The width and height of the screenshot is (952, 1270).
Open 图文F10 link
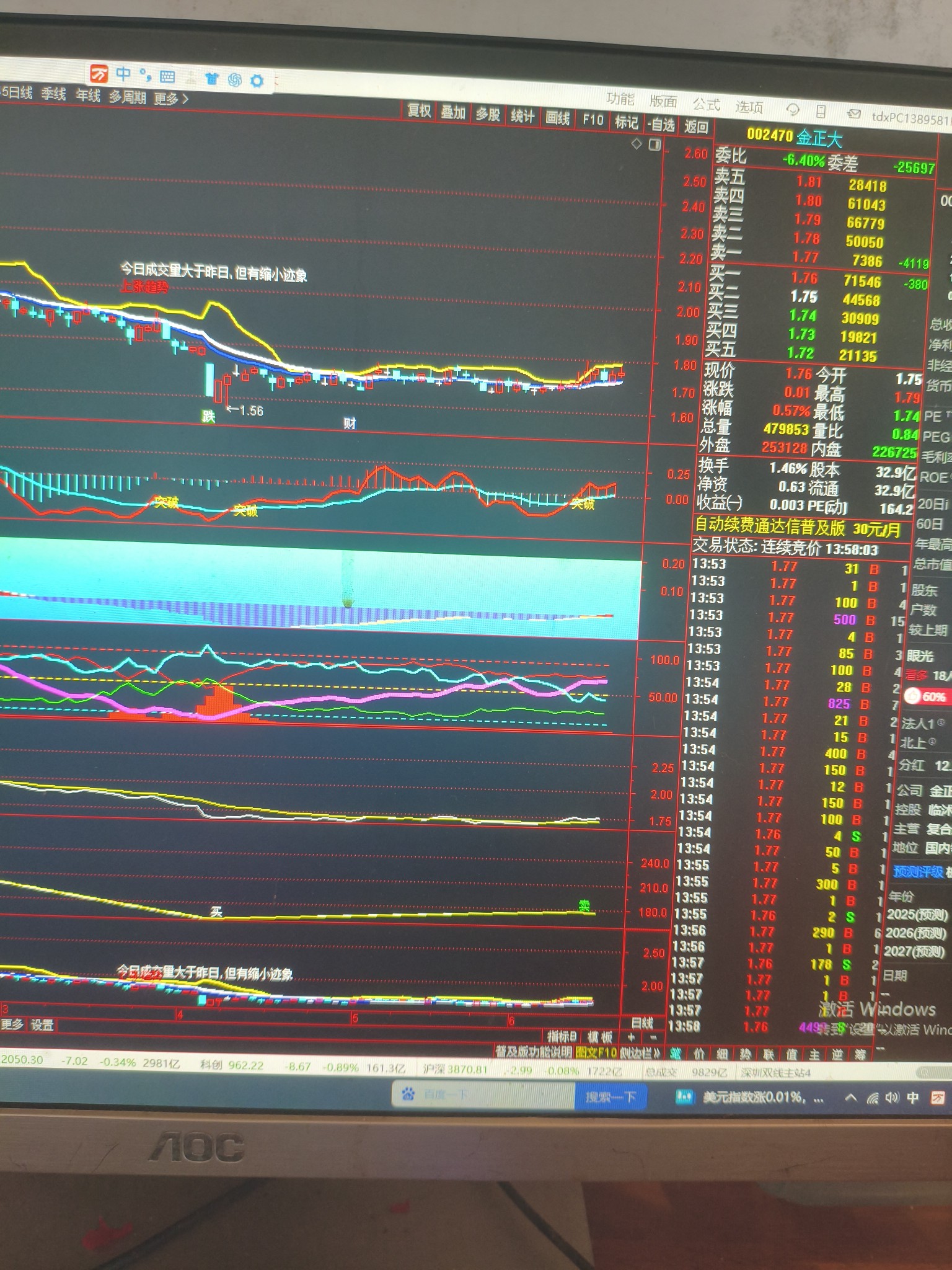(596, 1052)
